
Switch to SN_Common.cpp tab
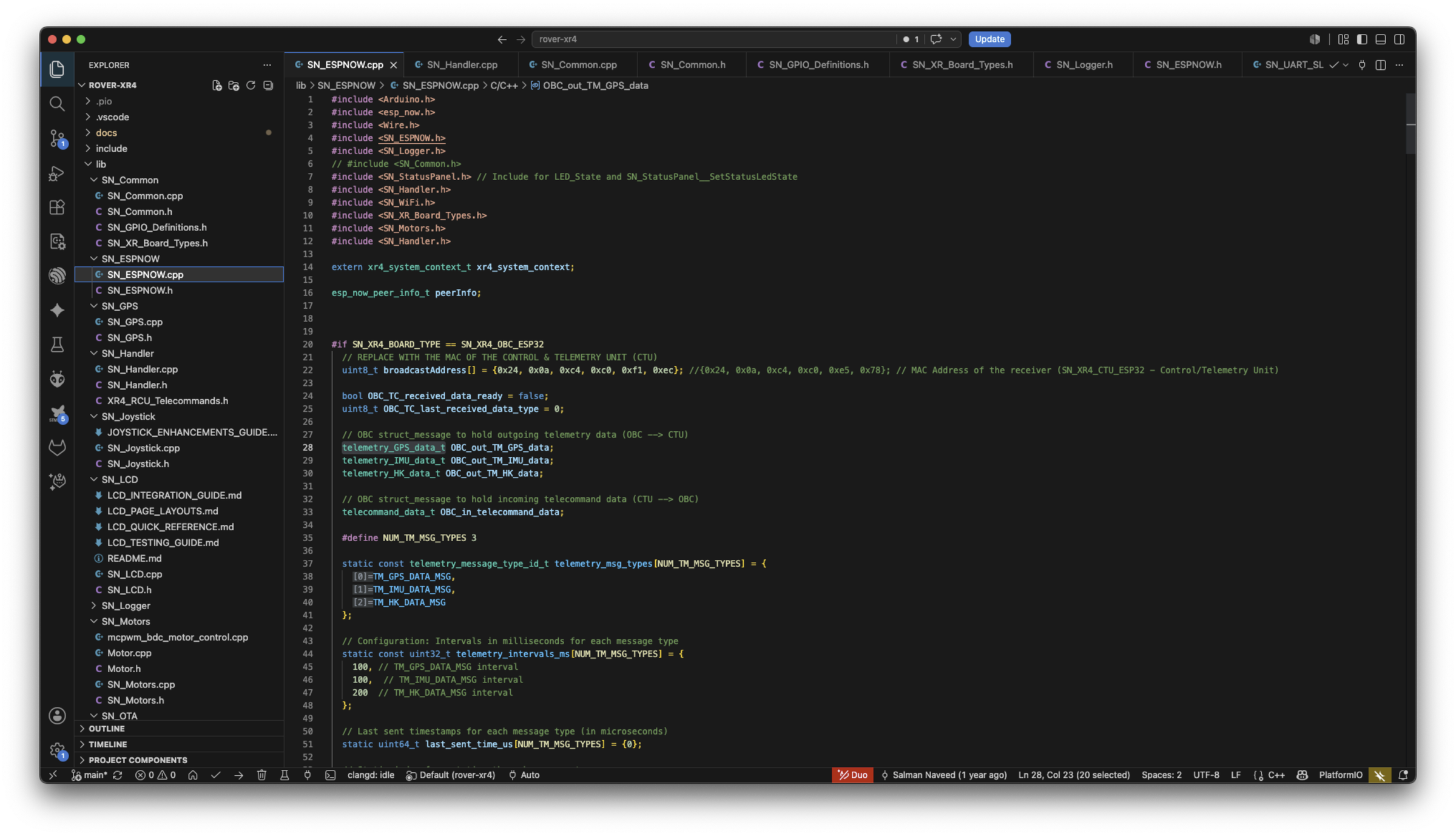tap(578, 65)
